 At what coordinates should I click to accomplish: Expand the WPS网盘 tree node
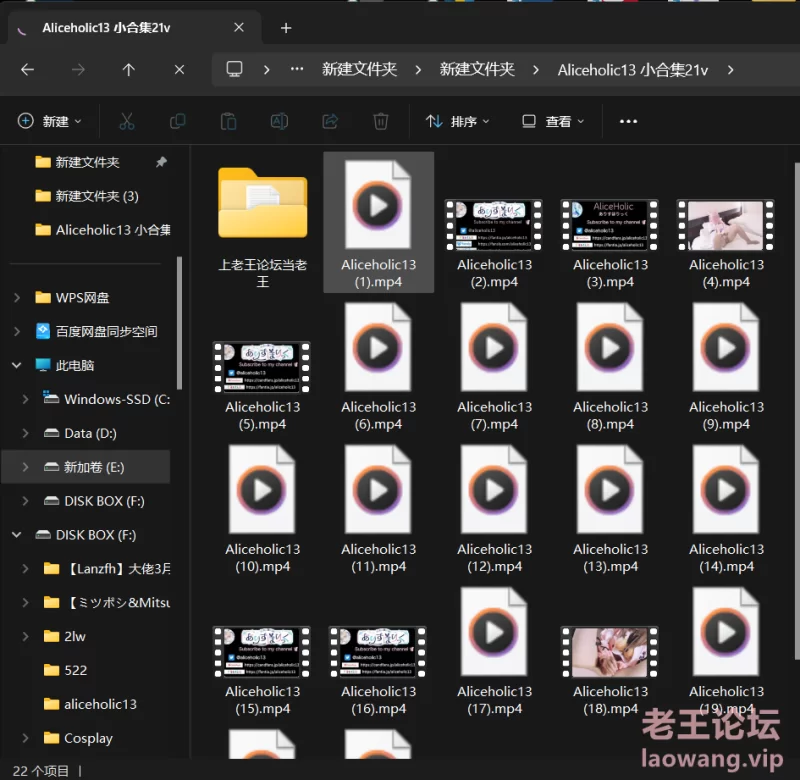pyautogui.click(x=17, y=297)
